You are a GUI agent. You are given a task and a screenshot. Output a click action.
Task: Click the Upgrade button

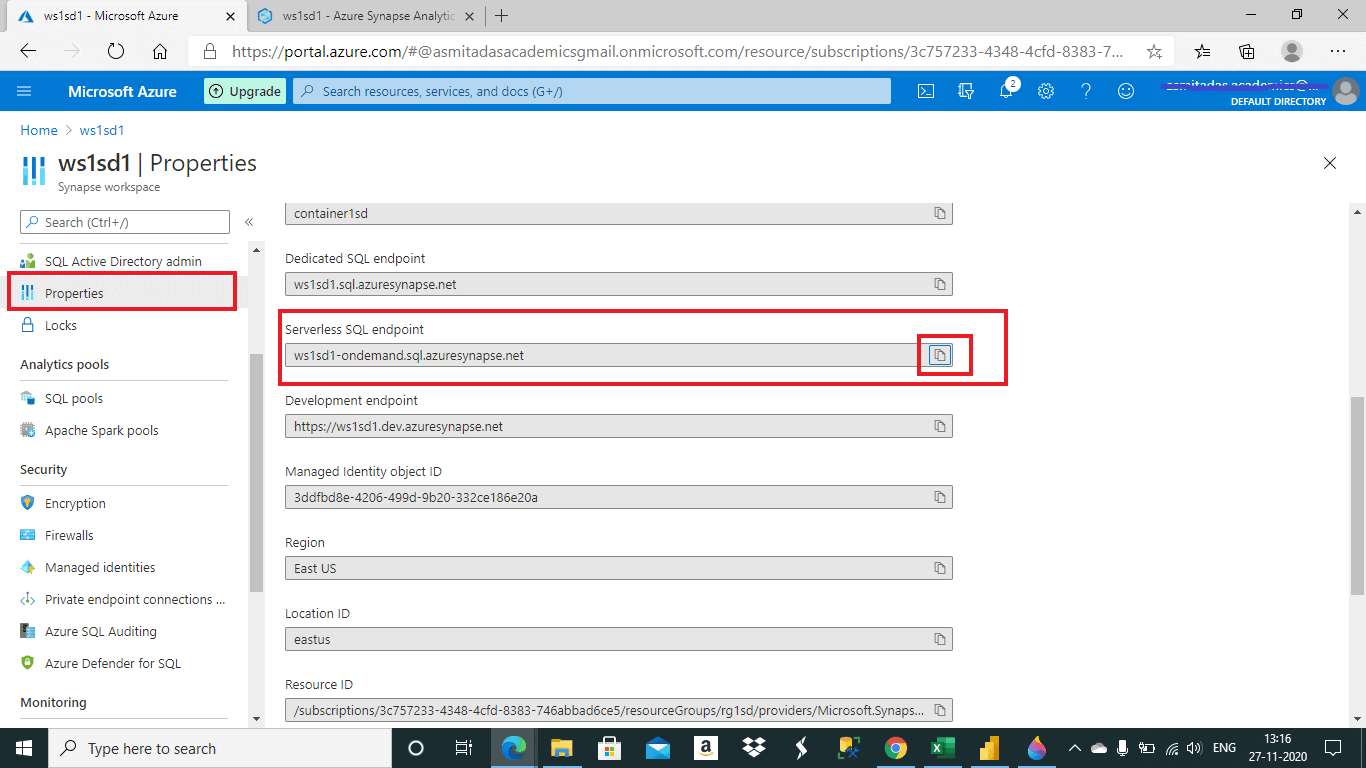(245, 91)
